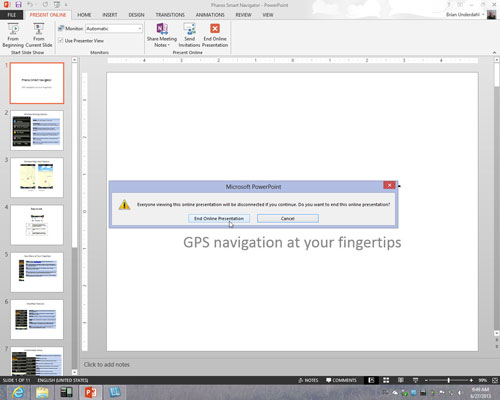Adjust the zoom slider handle
Image resolution: width=500 pixels, height=400 pixels.
pyautogui.click(x=449, y=380)
